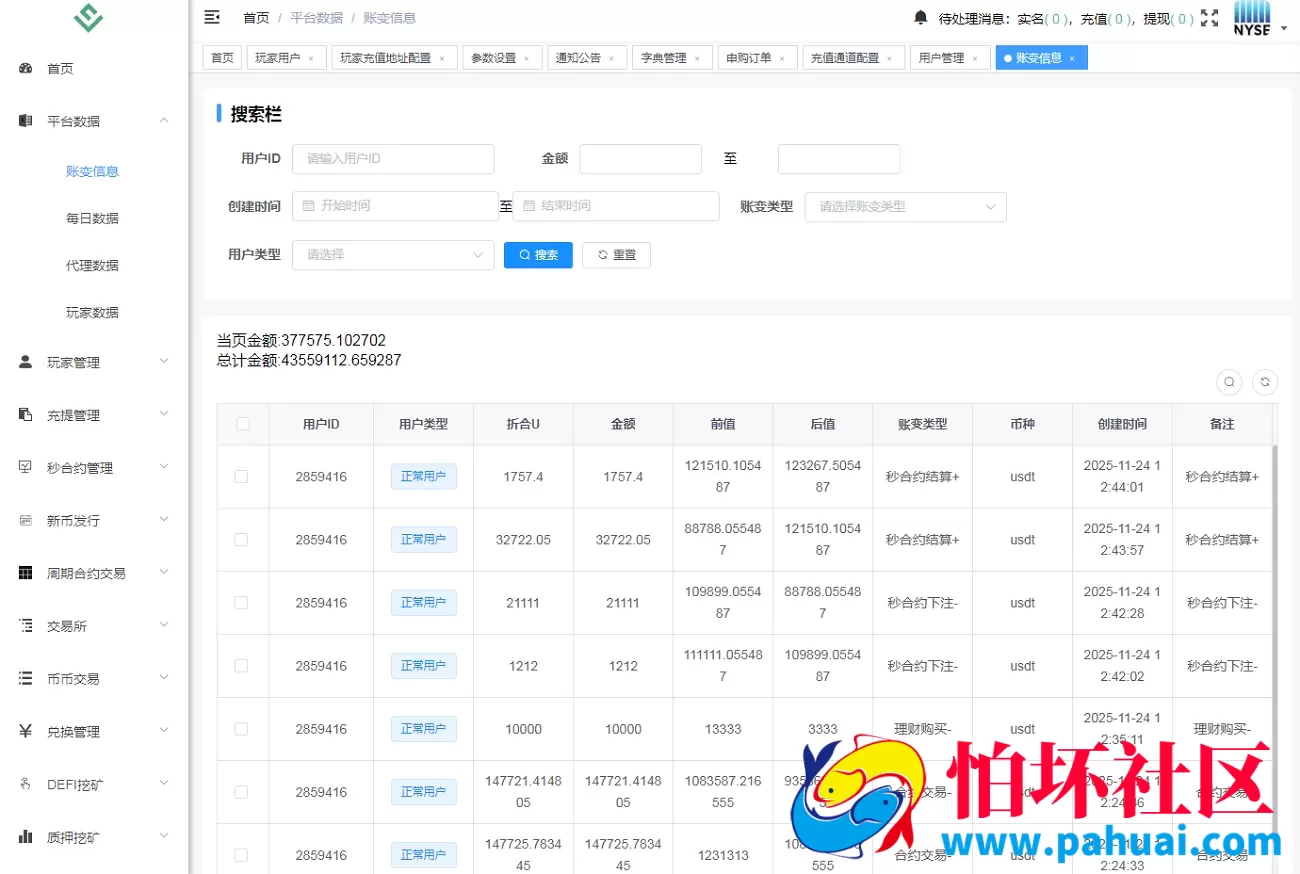Click the 秒合约管理 icon

(x=26, y=467)
